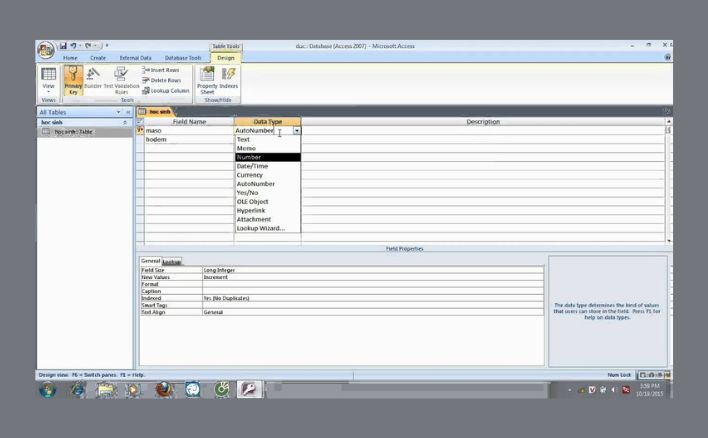Viewport: 708px width, 438px height.
Task: Open the Indexes window
Action: point(229,79)
